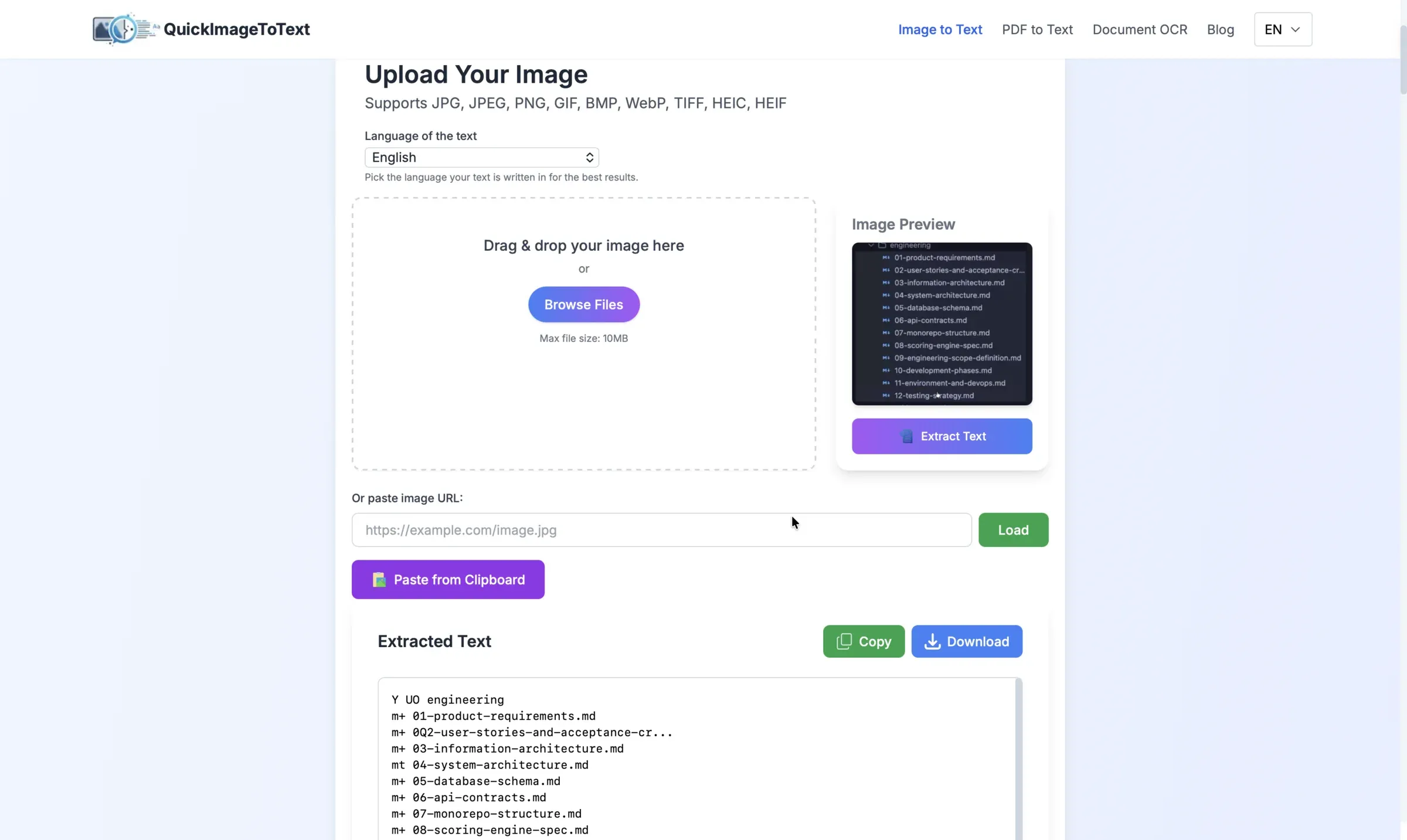Expand the text language selector showing English

pos(482,157)
